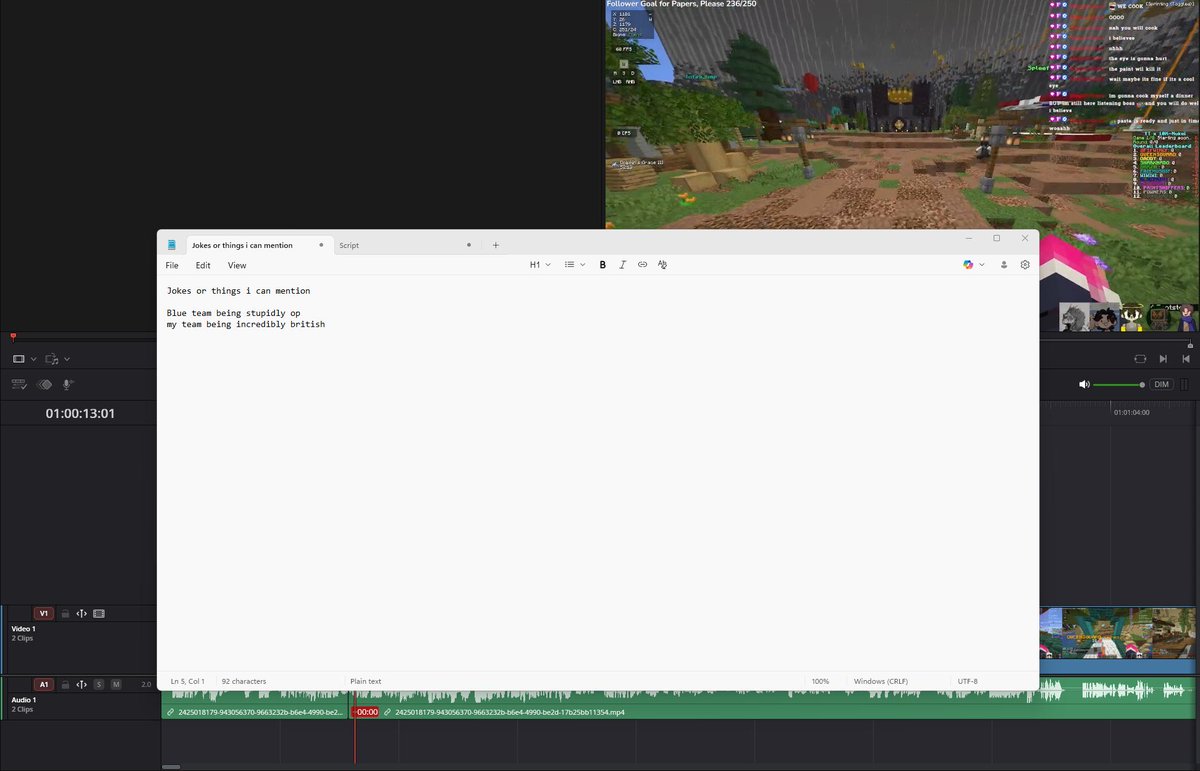Viewport: 1200px width, 771px height.
Task: Click the Notepad account profile icon
Action: coord(1004,265)
